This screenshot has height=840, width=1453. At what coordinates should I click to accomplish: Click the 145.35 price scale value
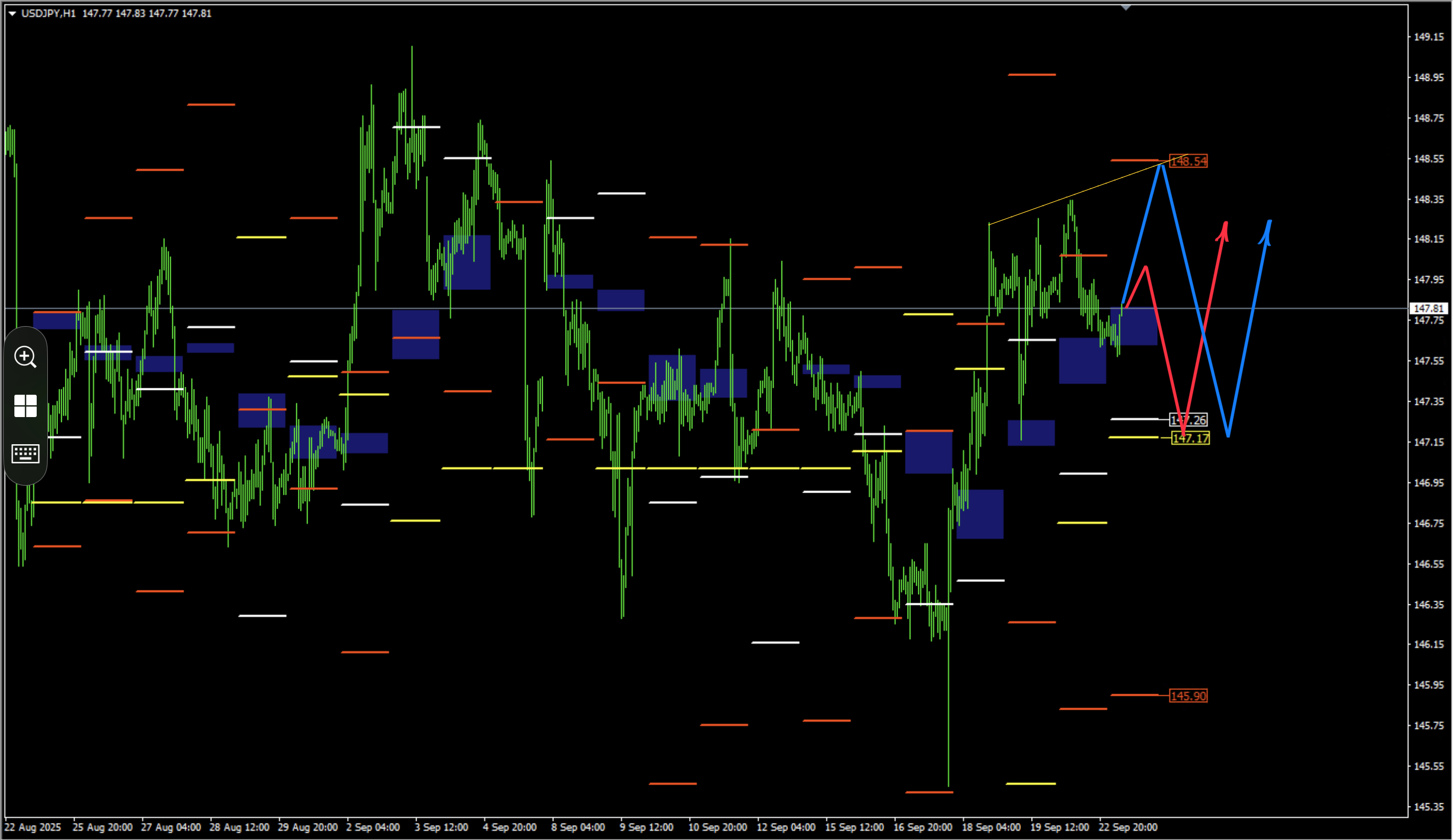[x=1429, y=806]
